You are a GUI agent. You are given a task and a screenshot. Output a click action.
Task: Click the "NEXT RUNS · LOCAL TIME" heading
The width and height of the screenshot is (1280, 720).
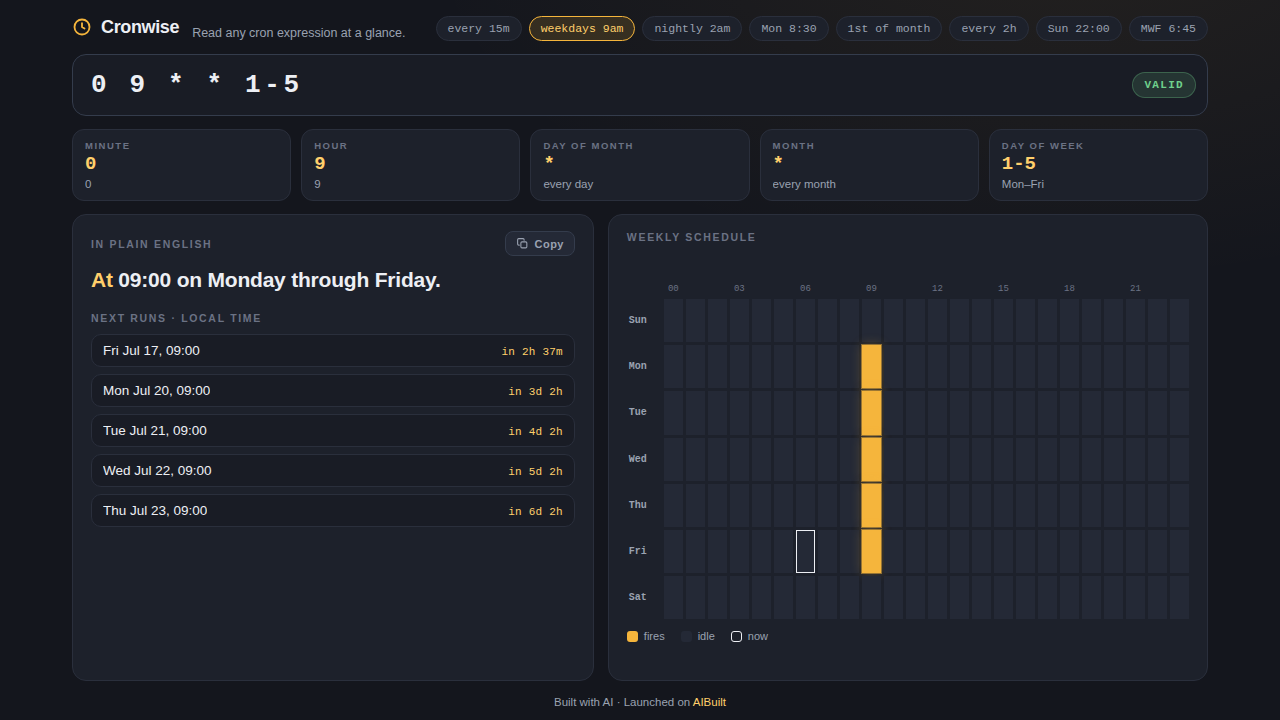176,318
